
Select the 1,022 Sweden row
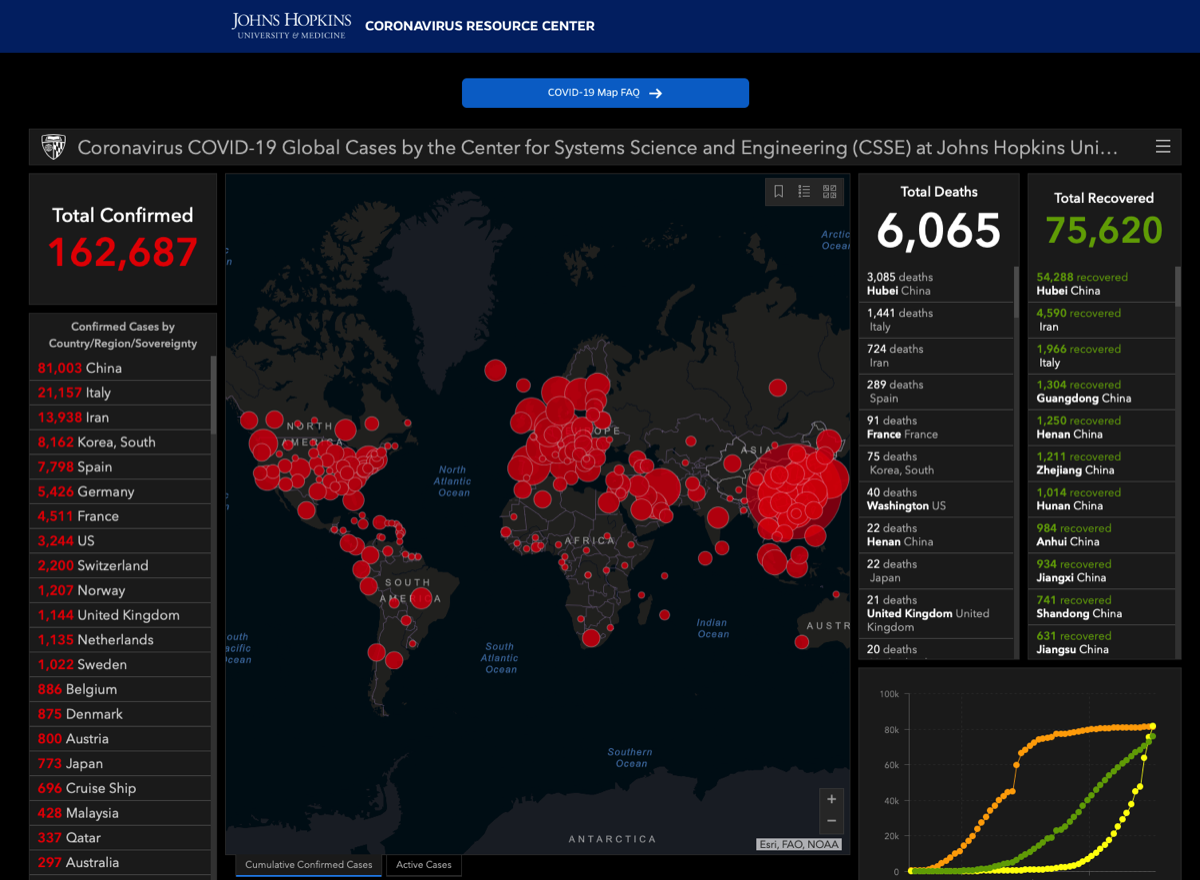click(120, 664)
